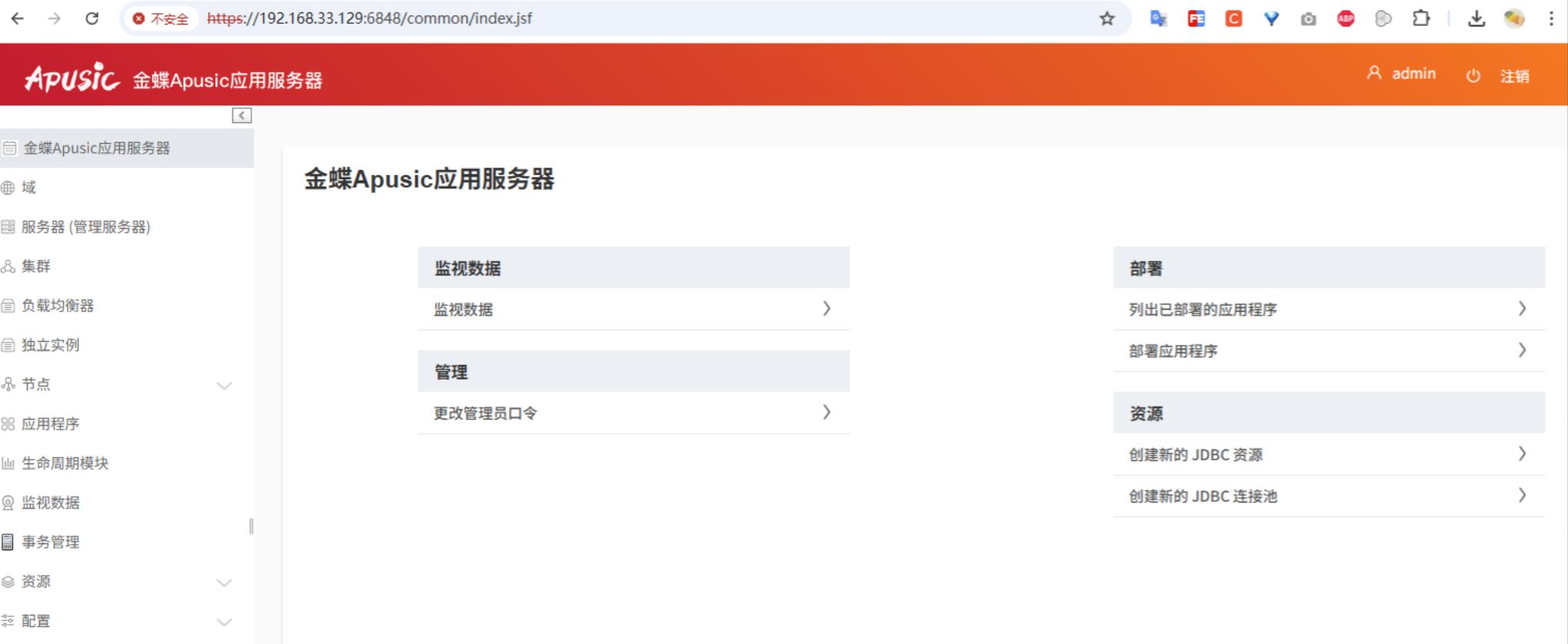Click the admin user icon
1568x644 pixels.
pos(1373,73)
